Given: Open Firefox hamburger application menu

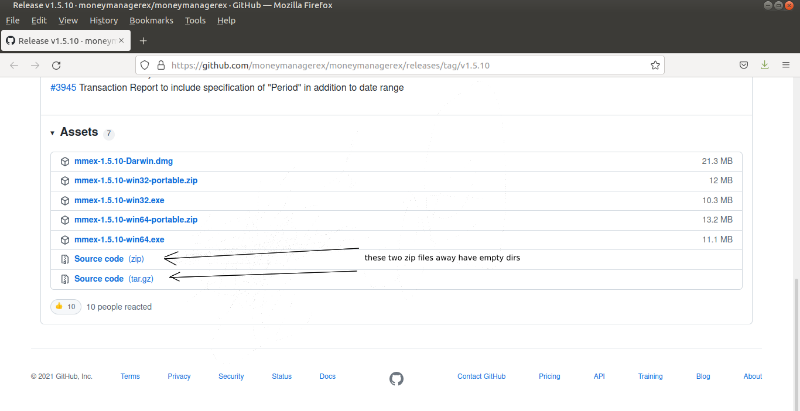Looking at the screenshot, I should coord(786,65).
